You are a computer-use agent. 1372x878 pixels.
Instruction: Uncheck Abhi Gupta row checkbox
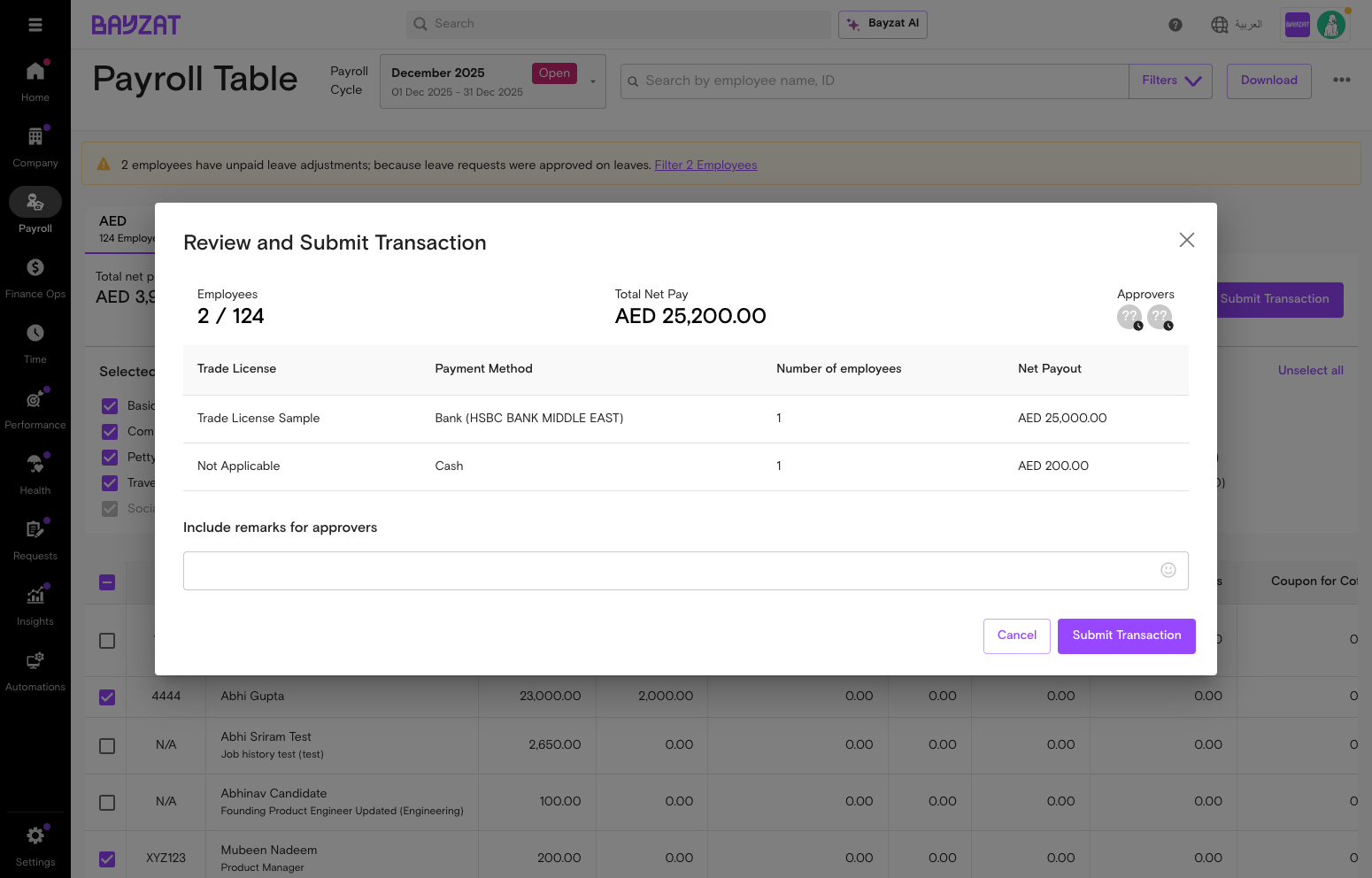pyautogui.click(x=107, y=697)
